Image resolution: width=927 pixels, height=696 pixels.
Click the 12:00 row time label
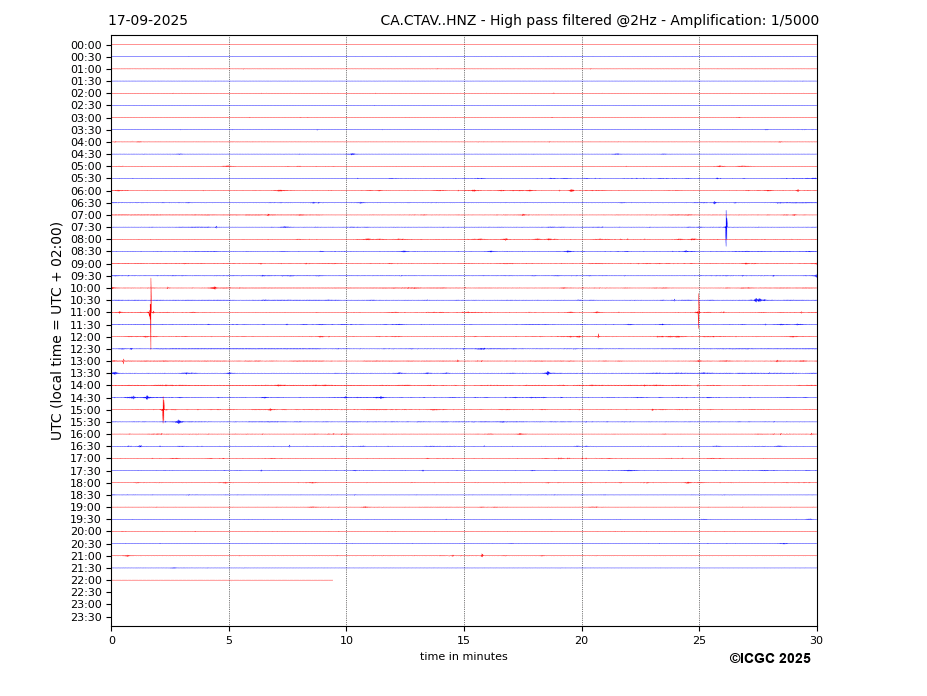pos(86,337)
